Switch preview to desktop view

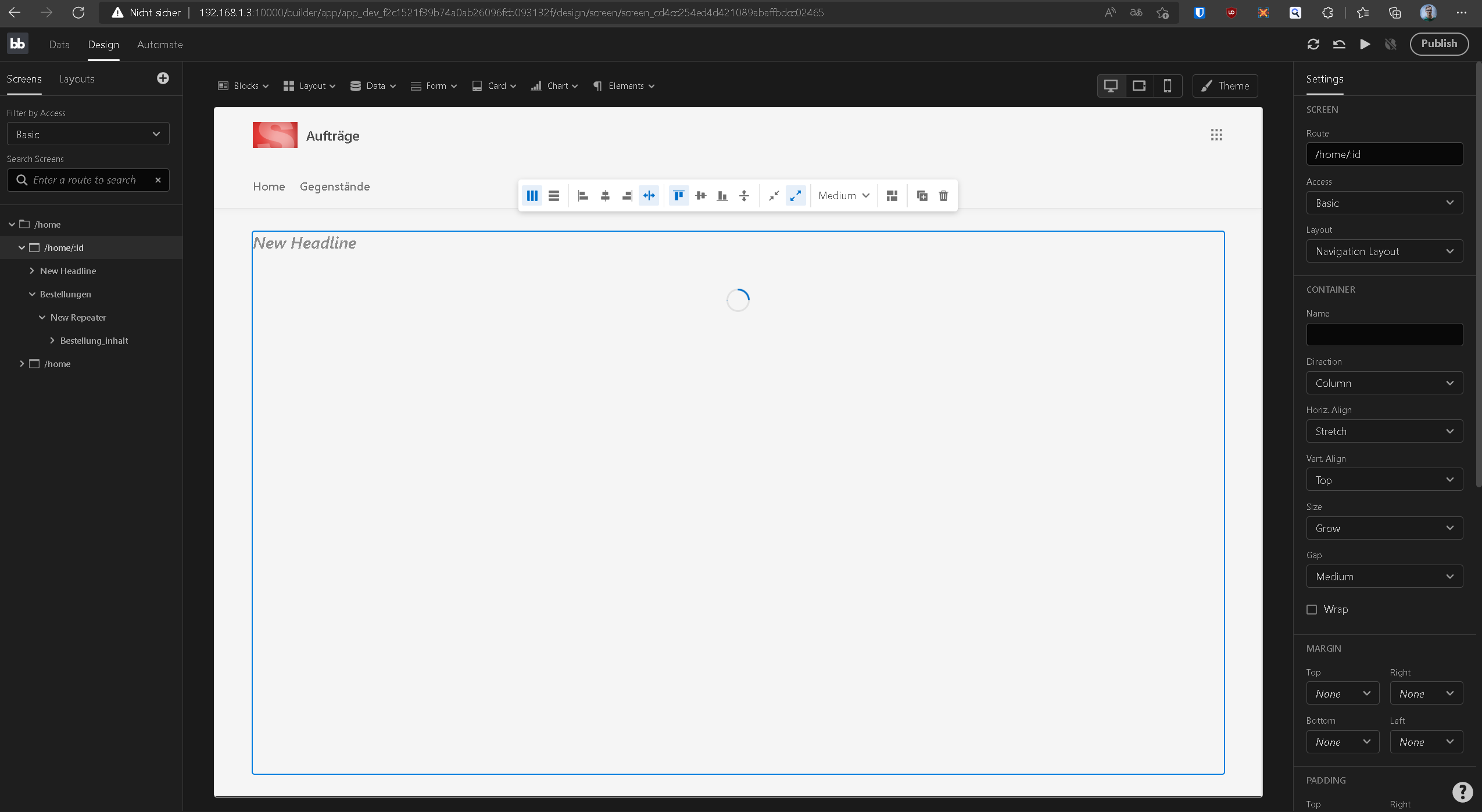1111,86
